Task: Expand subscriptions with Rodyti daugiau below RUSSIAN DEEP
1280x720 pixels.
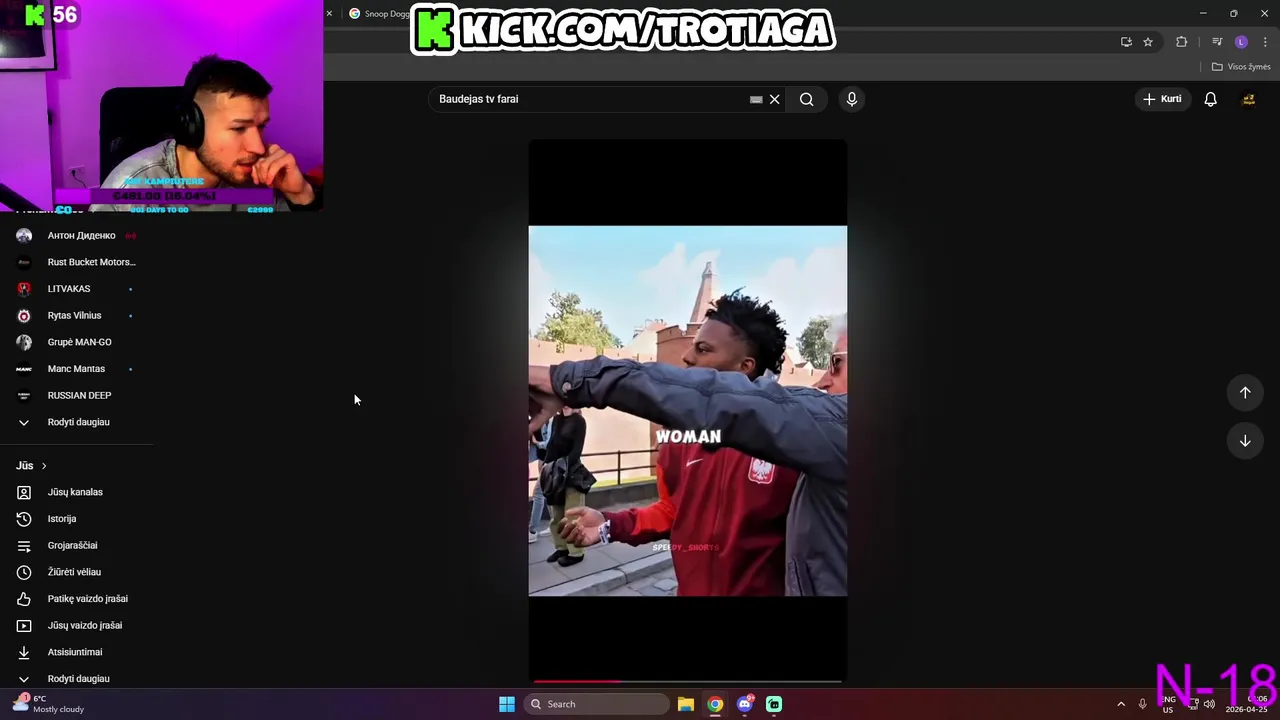Action: click(x=76, y=422)
